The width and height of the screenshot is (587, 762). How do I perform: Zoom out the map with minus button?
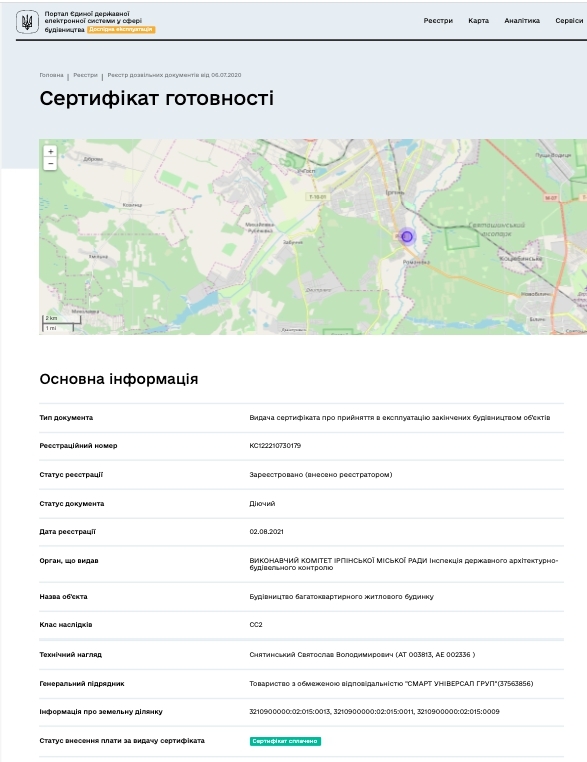(x=51, y=164)
